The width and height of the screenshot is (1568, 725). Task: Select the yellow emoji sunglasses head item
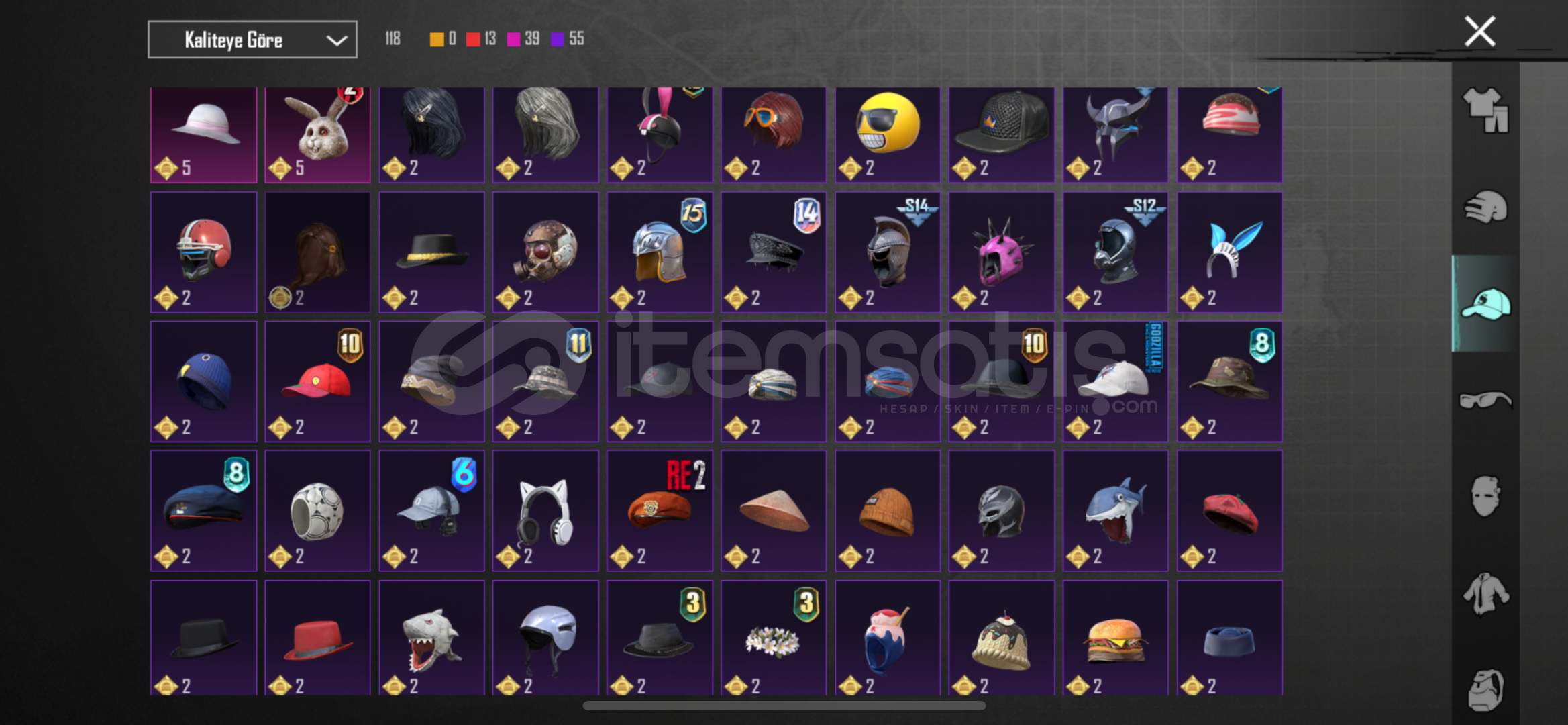click(887, 134)
